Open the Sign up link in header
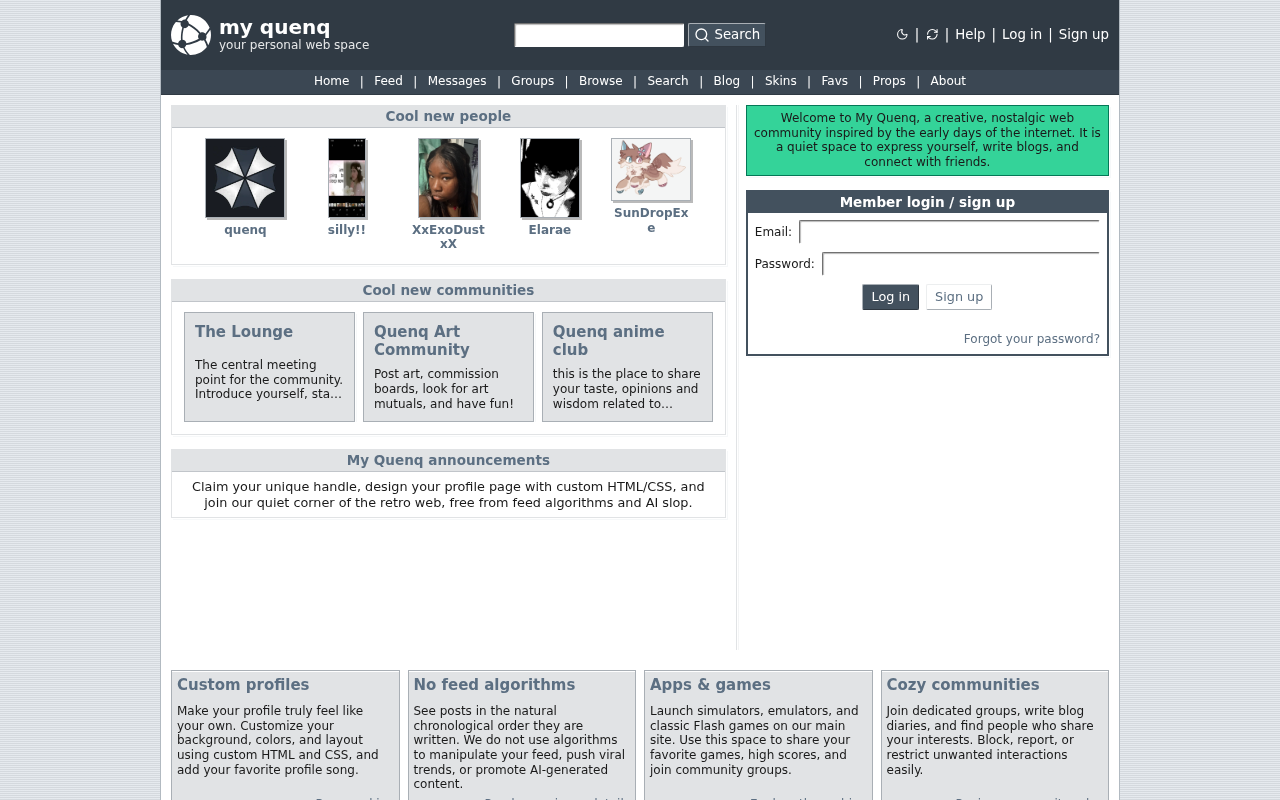This screenshot has height=800, width=1280. click(x=1084, y=34)
